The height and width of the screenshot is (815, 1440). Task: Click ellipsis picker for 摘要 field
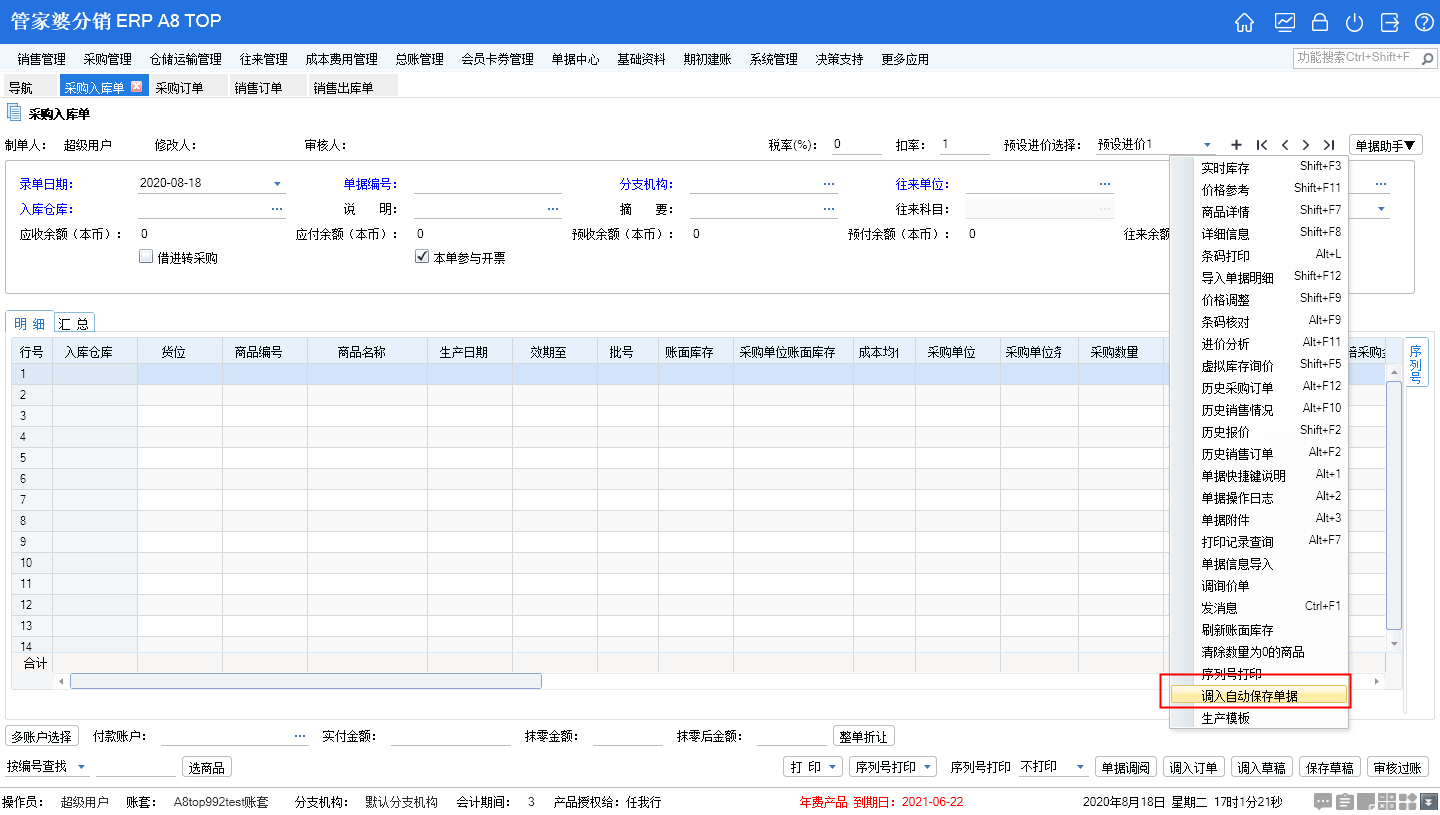pos(829,209)
